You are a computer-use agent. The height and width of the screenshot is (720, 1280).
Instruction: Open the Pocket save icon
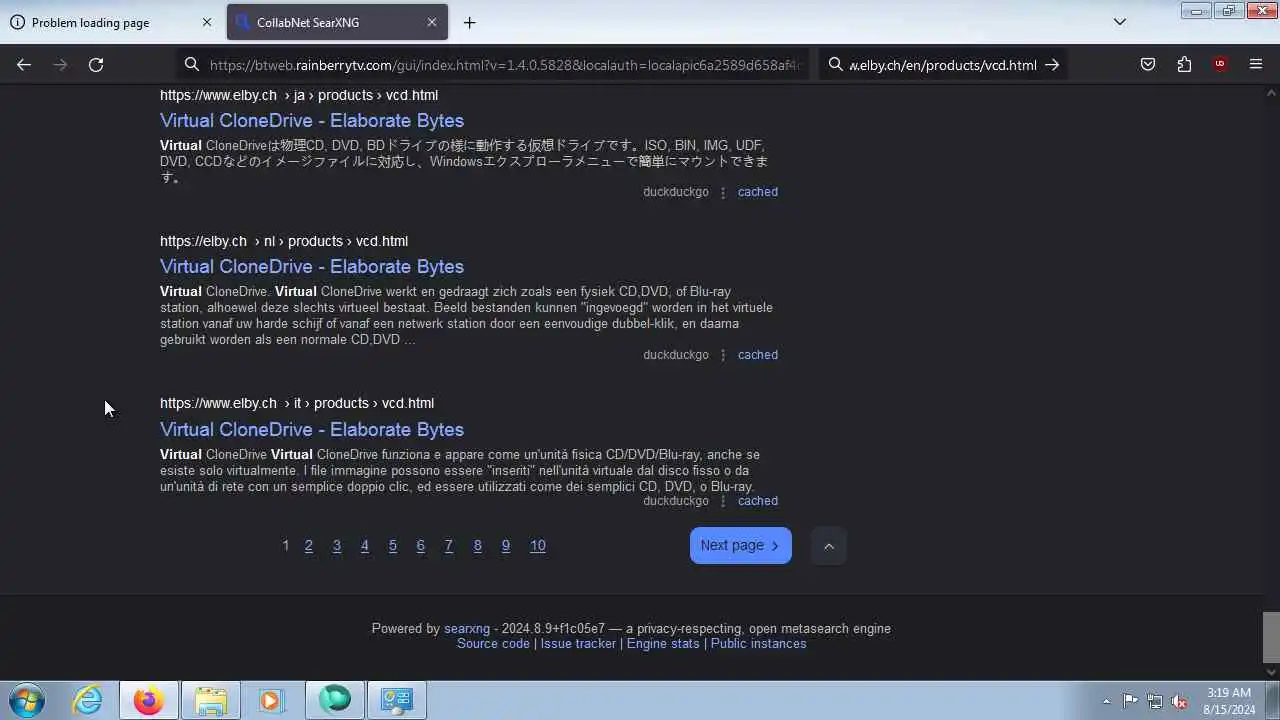point(1148,64)
